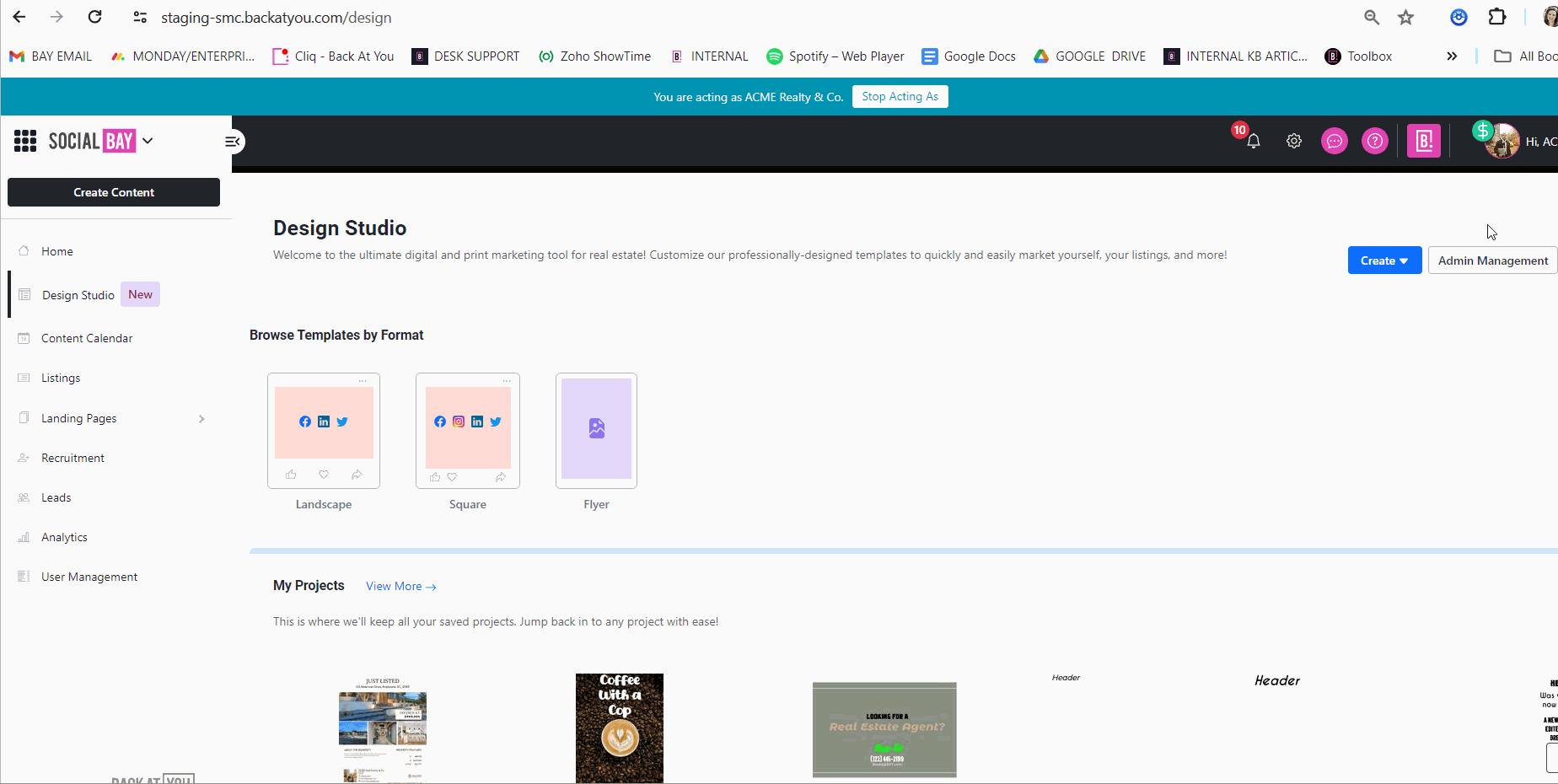Show more bookmarks with the double chevron
The width and height of the screenshot is (1558, 784).
point(1452,56)
